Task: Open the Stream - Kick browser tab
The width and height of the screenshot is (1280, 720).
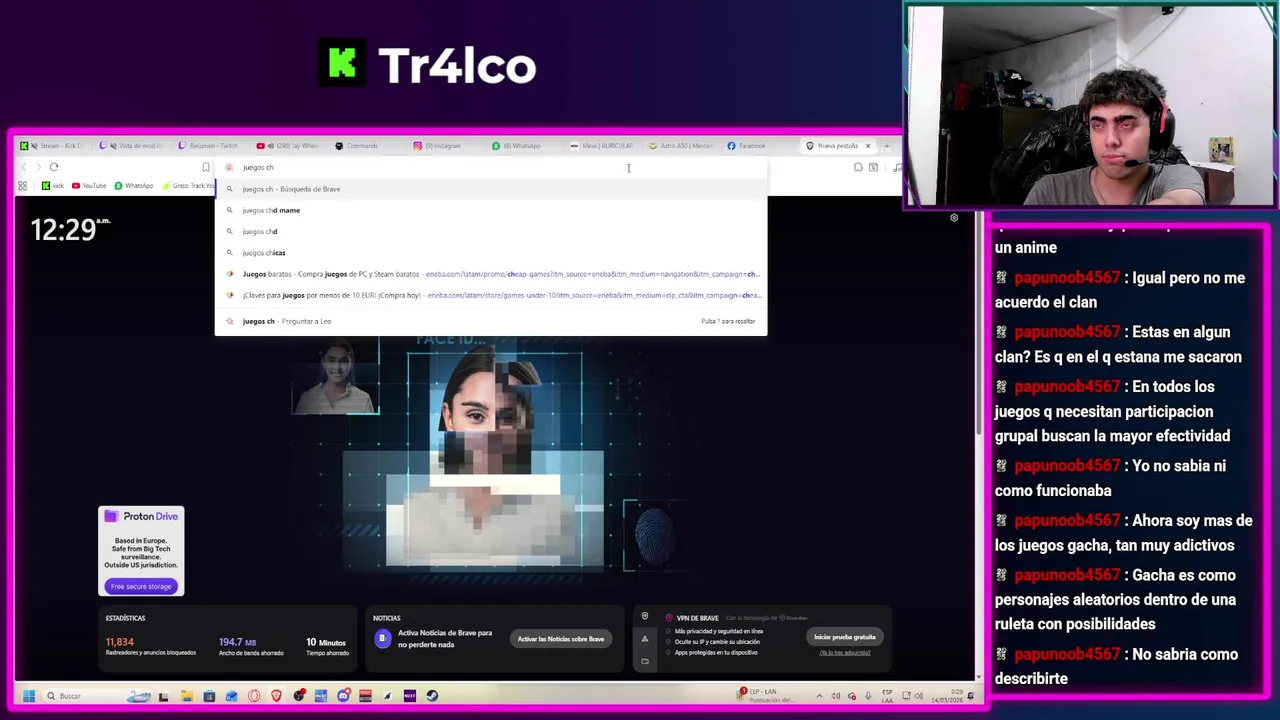Action: [53, 146]
